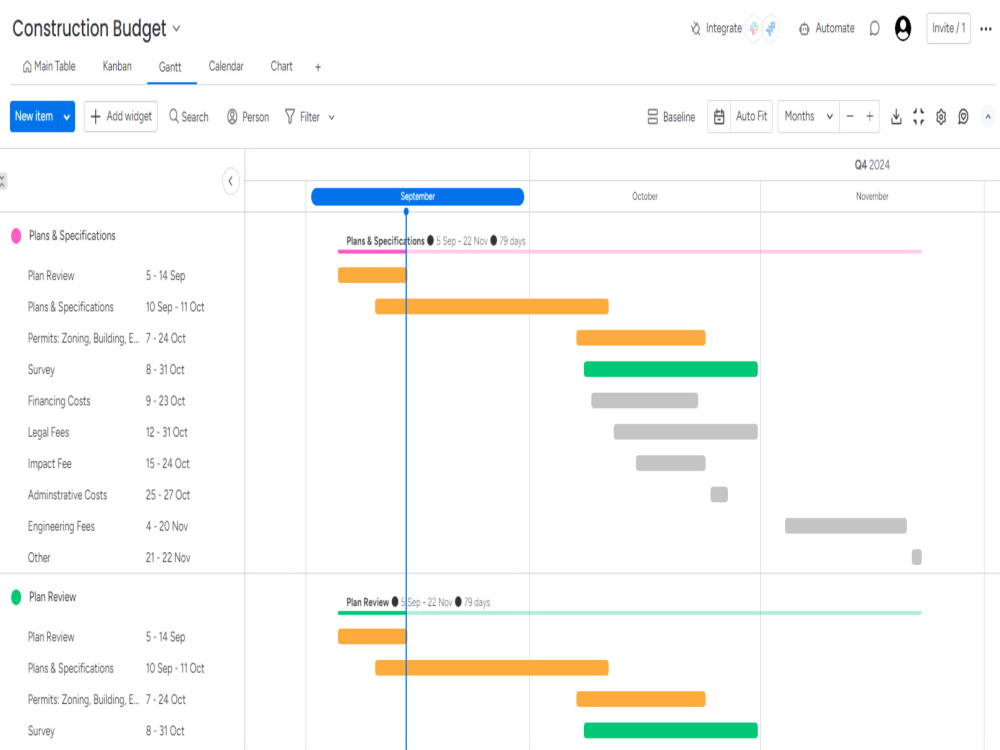Click the New item button

click(34, 116)
